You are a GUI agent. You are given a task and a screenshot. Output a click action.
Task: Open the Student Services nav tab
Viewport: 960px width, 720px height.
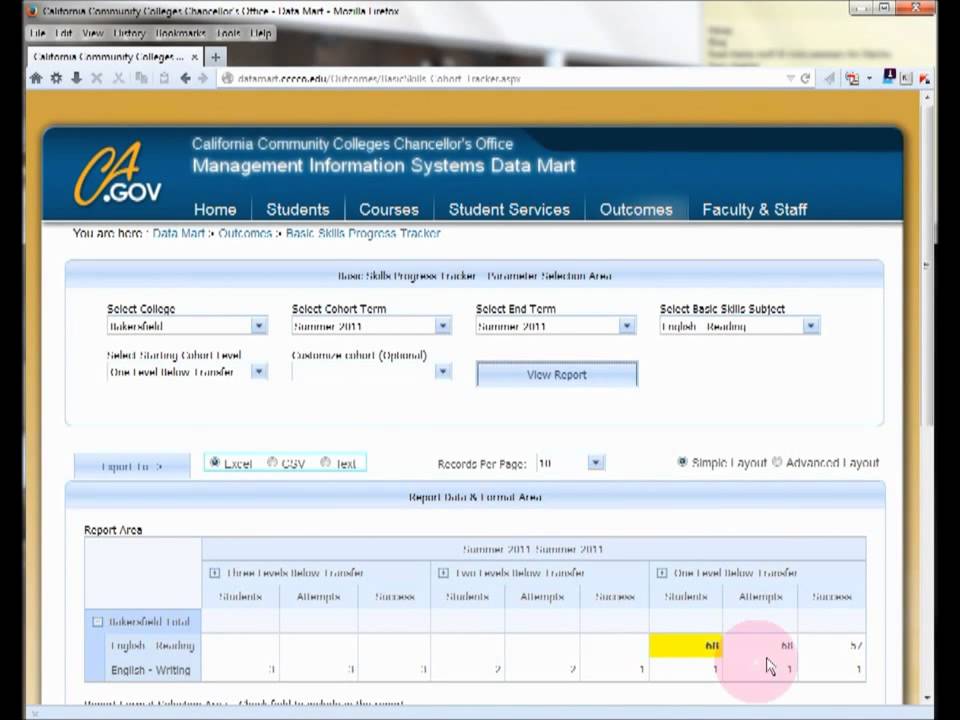[509, 209]
